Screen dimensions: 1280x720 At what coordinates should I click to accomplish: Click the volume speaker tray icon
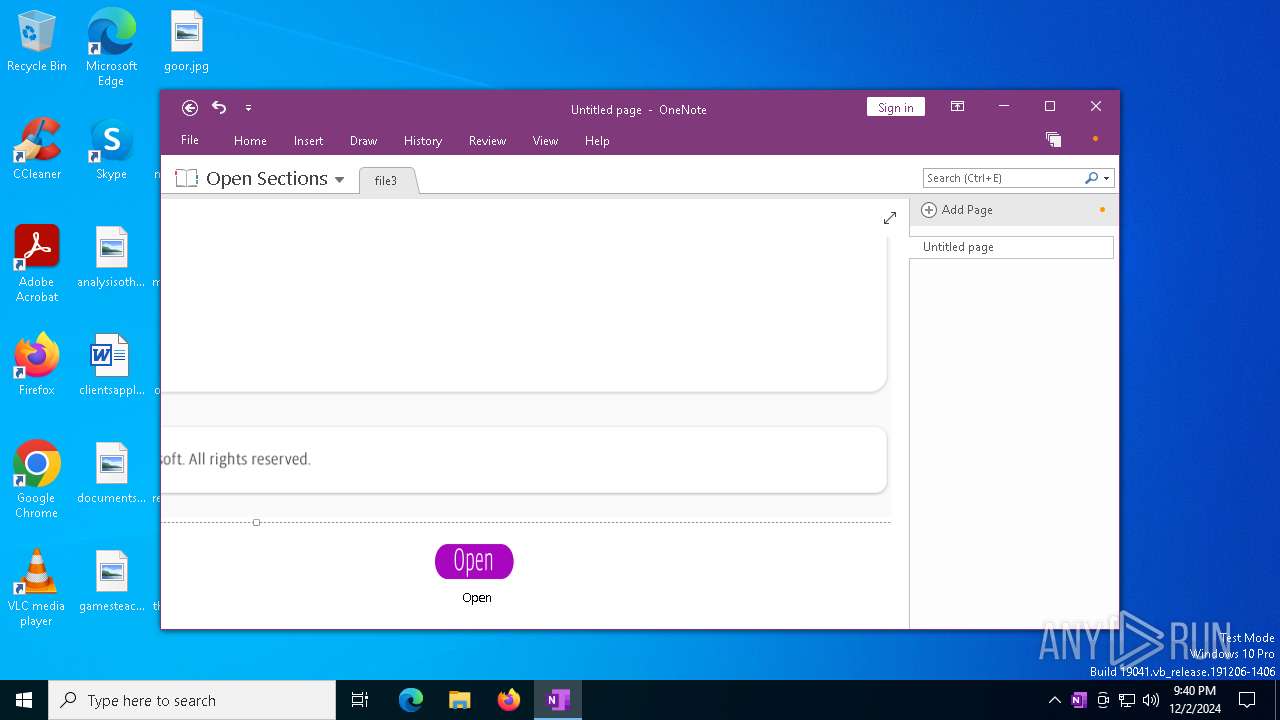point(1150,700)
